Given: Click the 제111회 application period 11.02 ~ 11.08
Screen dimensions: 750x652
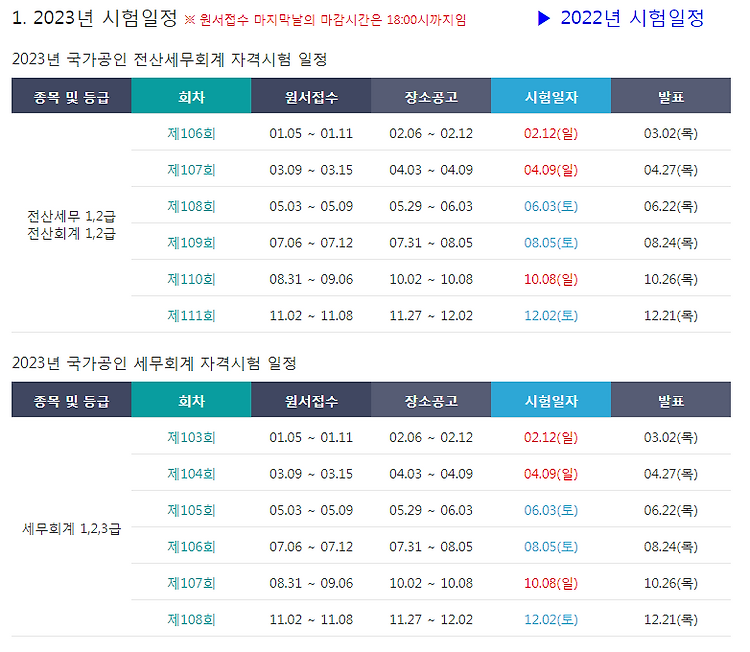Looking at the screenshot, I should [x=311, y=316].
